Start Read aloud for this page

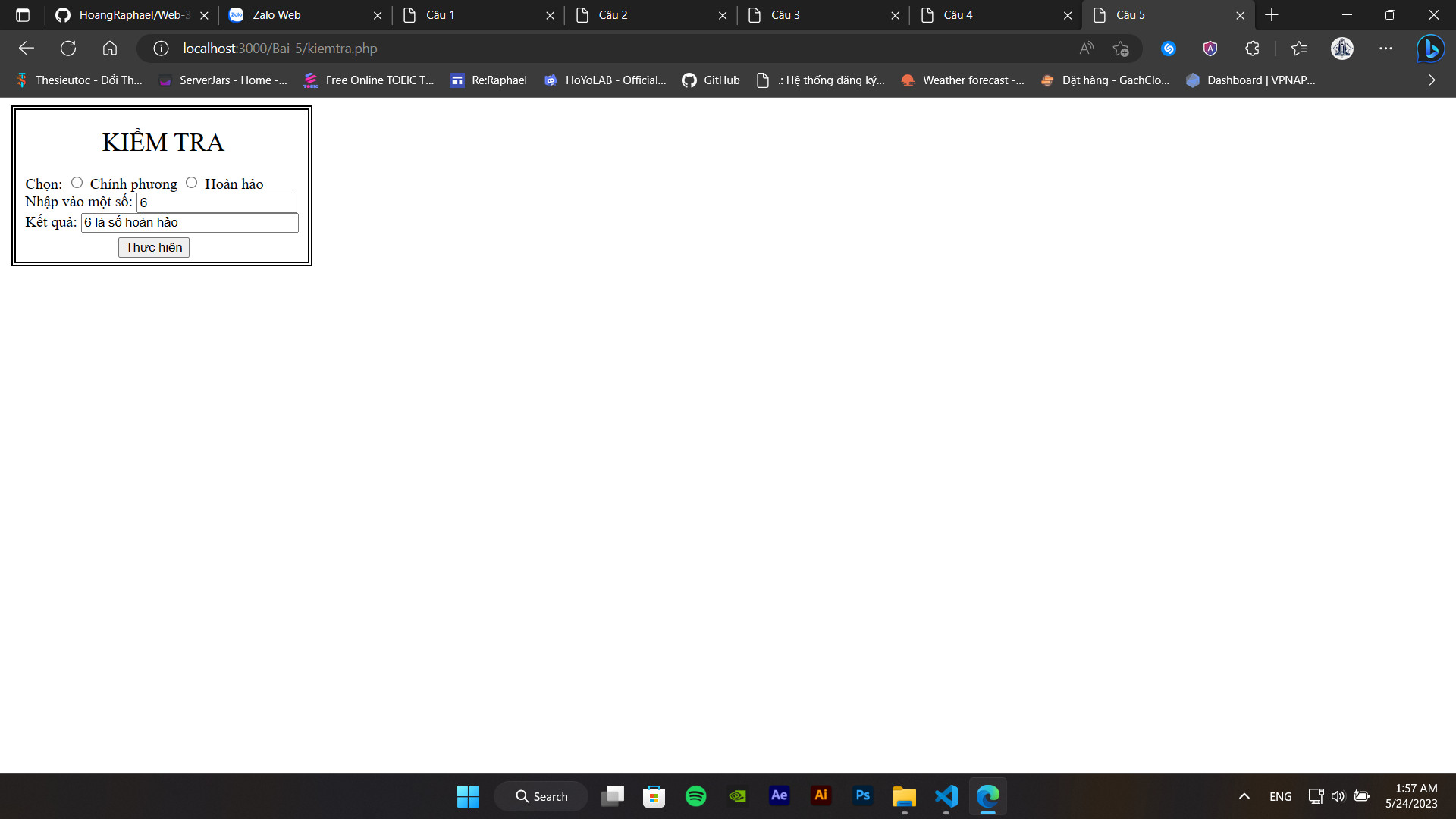[1086, 48]
